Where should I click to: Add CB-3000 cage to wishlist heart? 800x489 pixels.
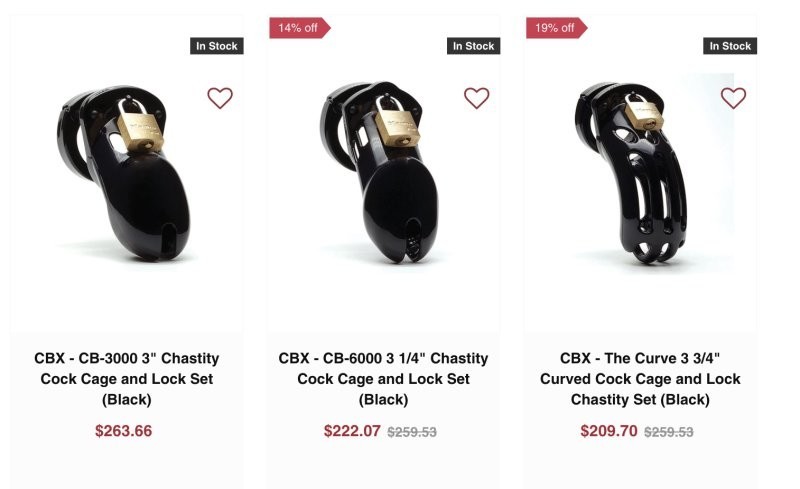[x=220, y=98]
